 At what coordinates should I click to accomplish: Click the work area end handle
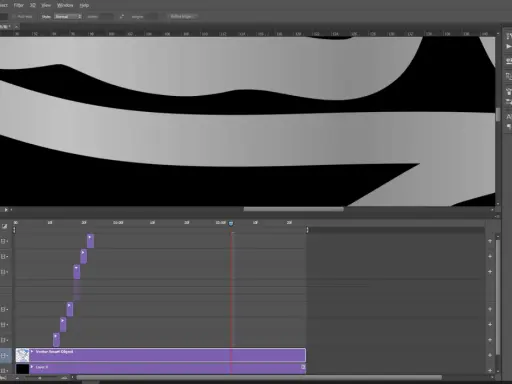tap(307, 230)
